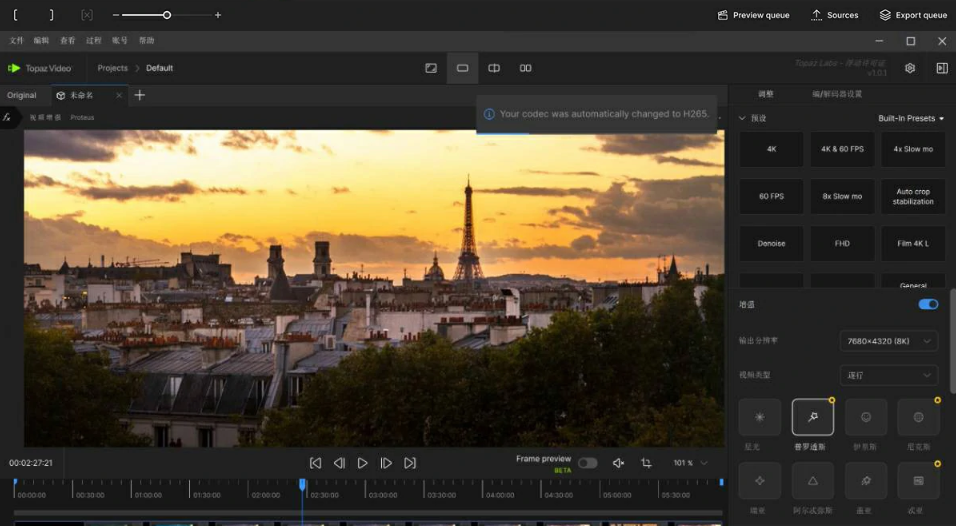The height and width of the screenshot is (526, 956).
Task: Add a new tab with plus icon
Action: point(140,95)
